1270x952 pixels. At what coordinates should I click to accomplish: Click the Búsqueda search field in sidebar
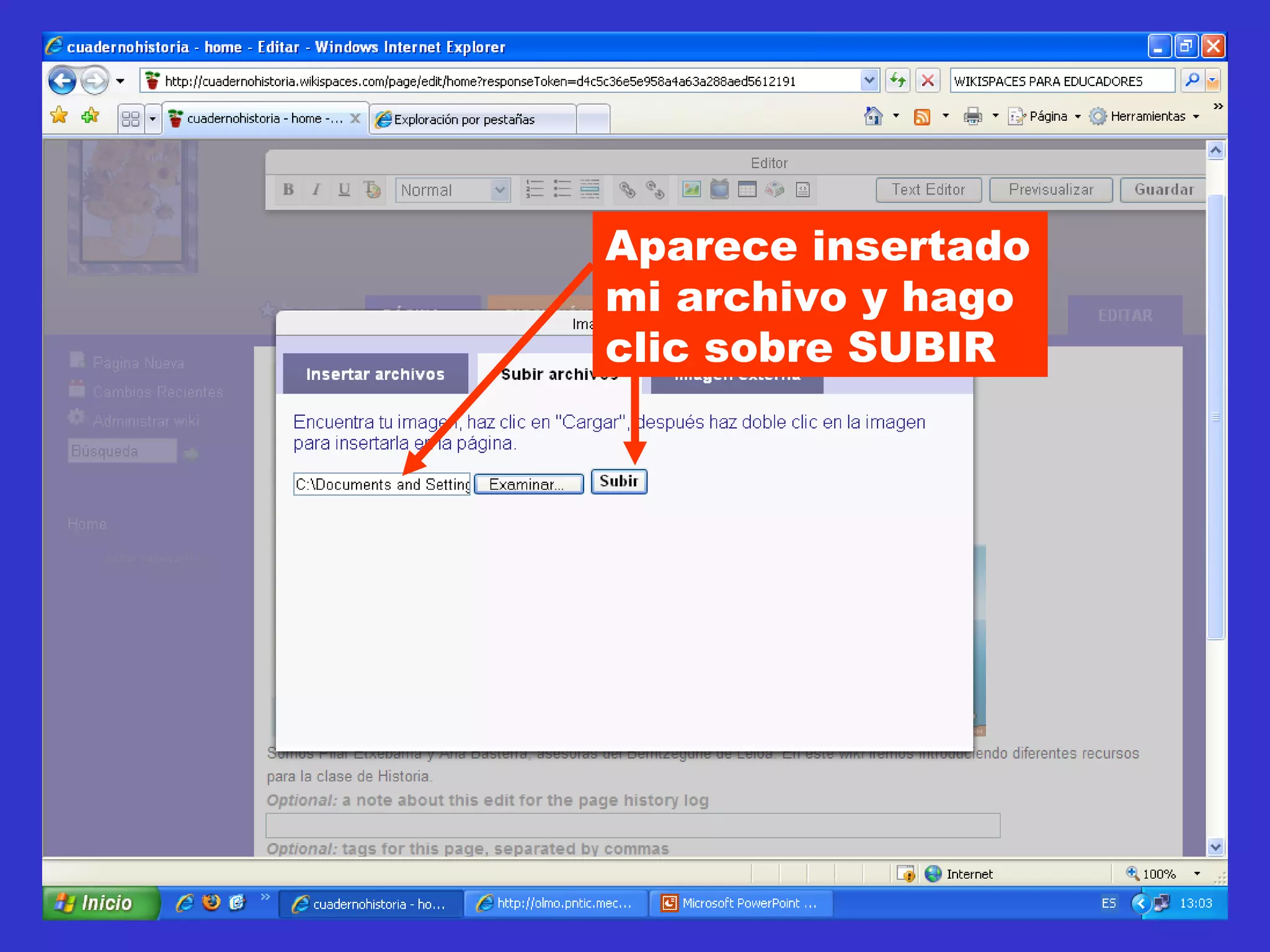click(122, 451)
